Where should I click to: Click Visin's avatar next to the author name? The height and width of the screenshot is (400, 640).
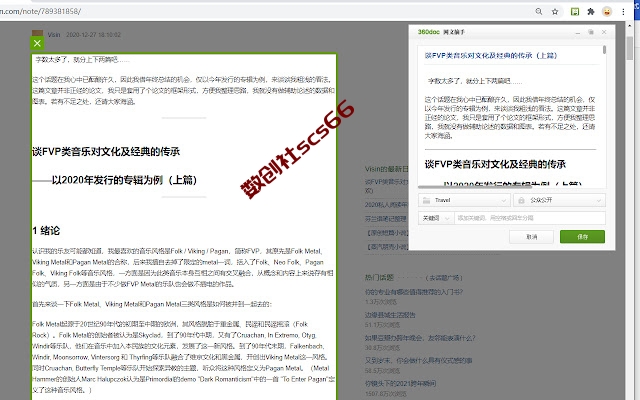tap(37, 33)
